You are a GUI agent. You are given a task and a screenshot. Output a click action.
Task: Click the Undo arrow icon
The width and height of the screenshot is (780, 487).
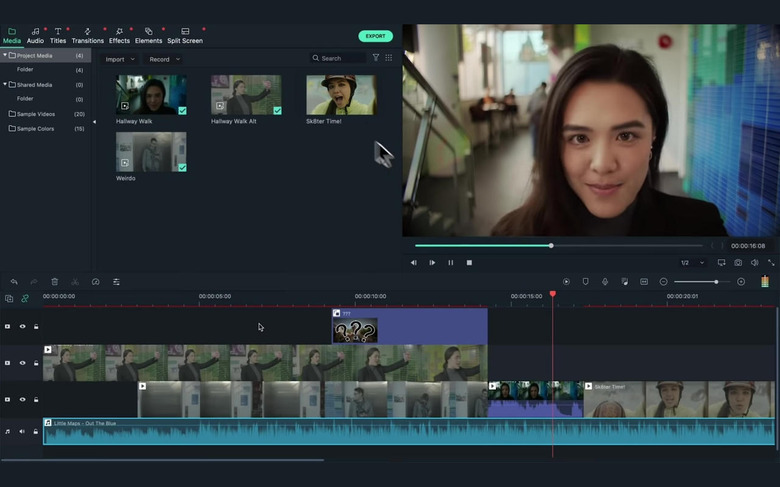point(14,282)
